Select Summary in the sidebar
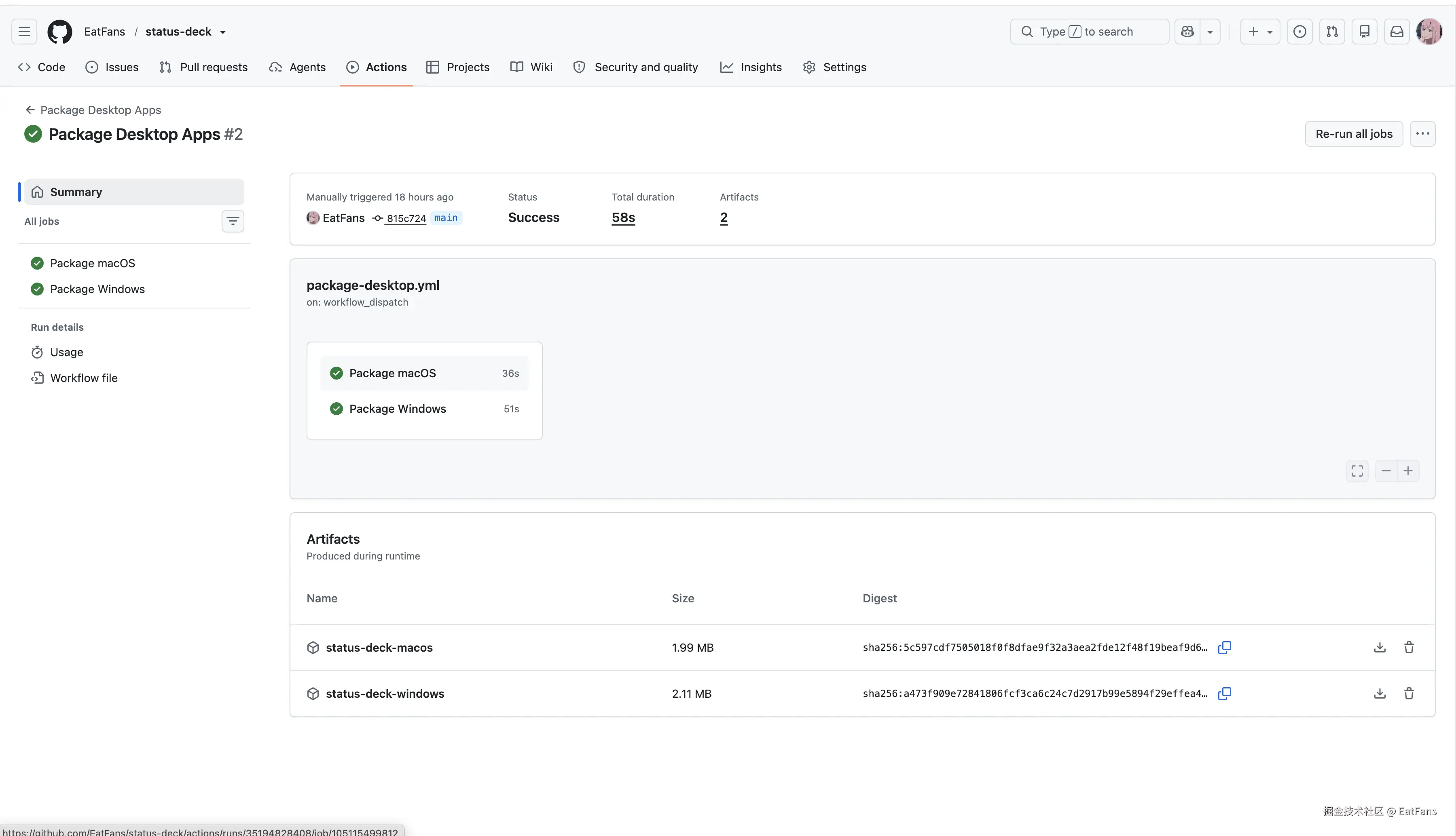Screen dimensions: 1456x836 (x=134, y=192)
